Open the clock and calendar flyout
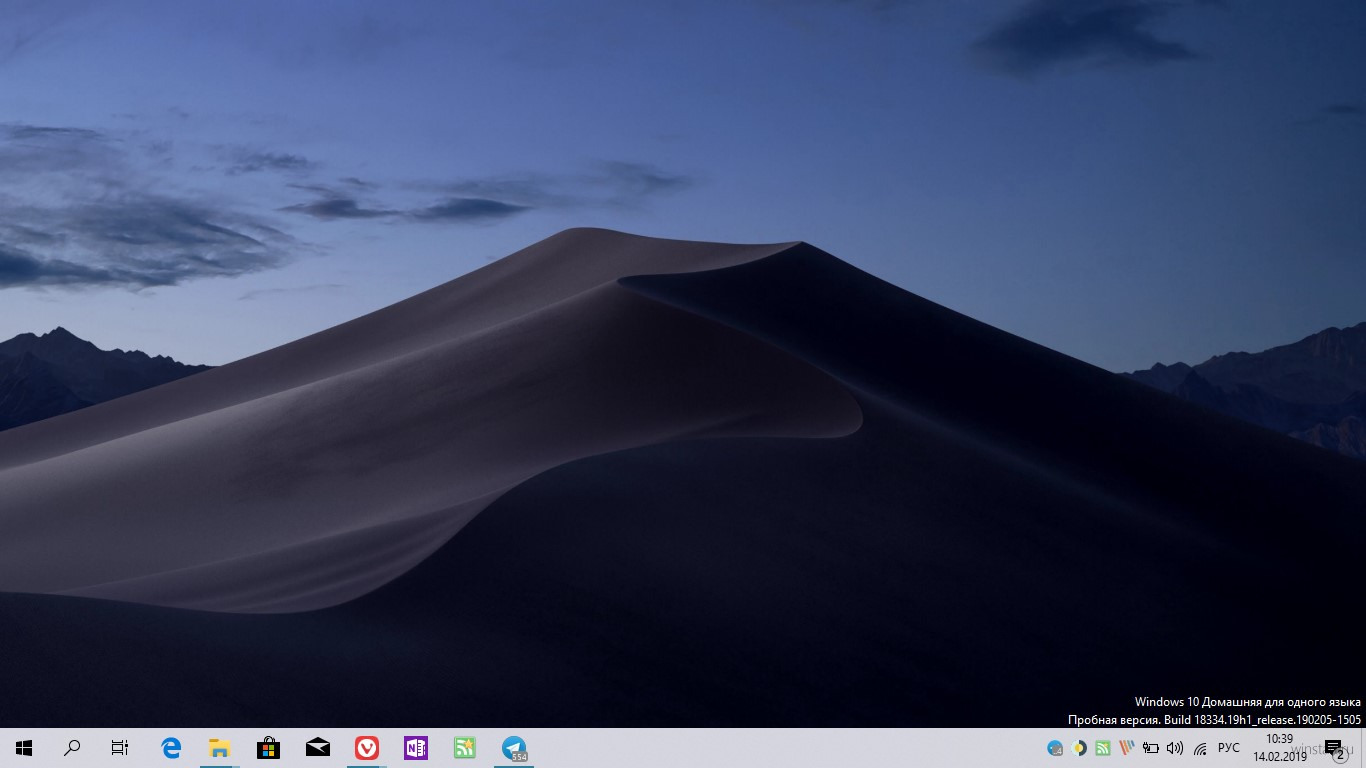Image resolution: width=1366 pixels, height=768 pixels. (x=1279, y=747)
